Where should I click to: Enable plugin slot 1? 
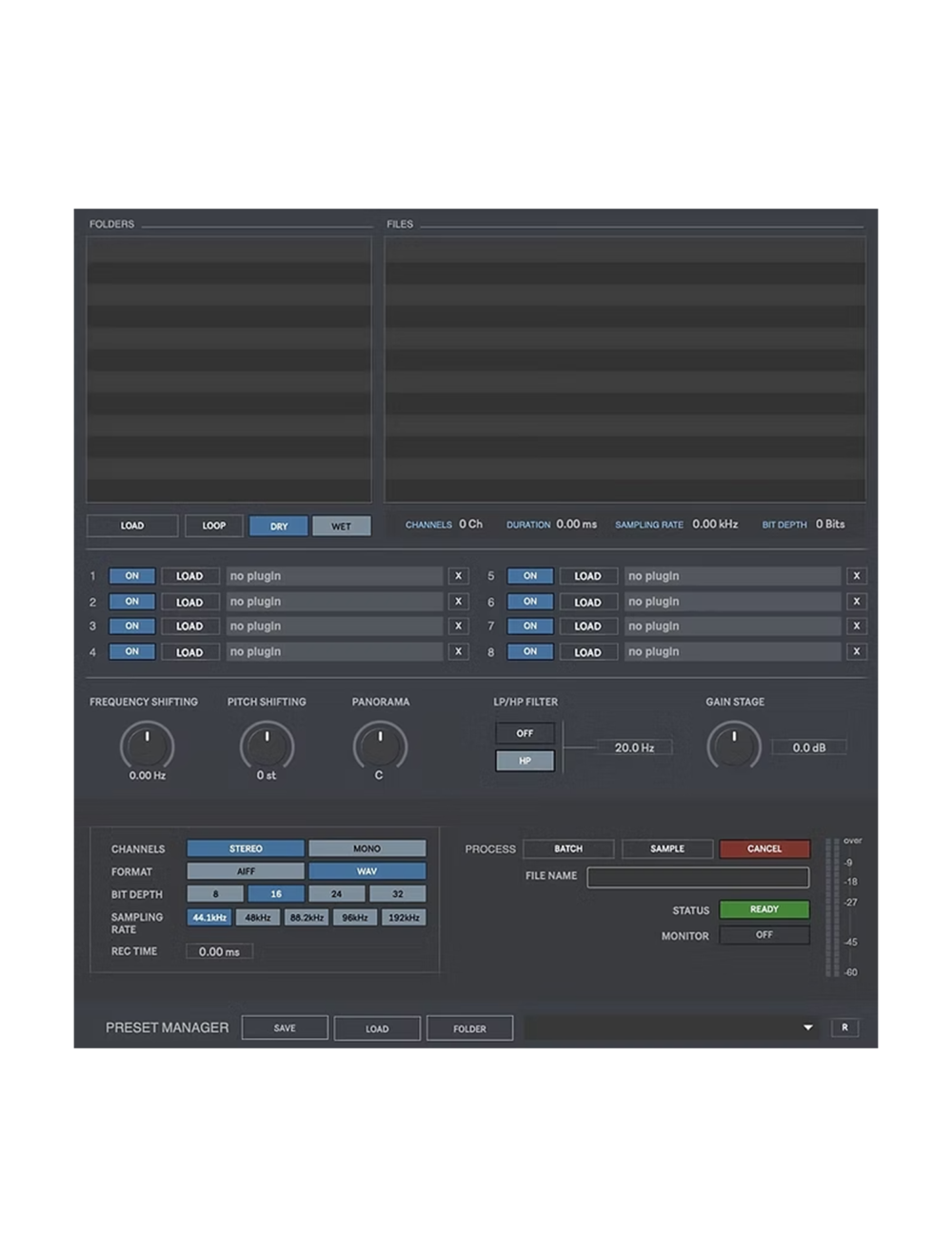coord(131,575)
